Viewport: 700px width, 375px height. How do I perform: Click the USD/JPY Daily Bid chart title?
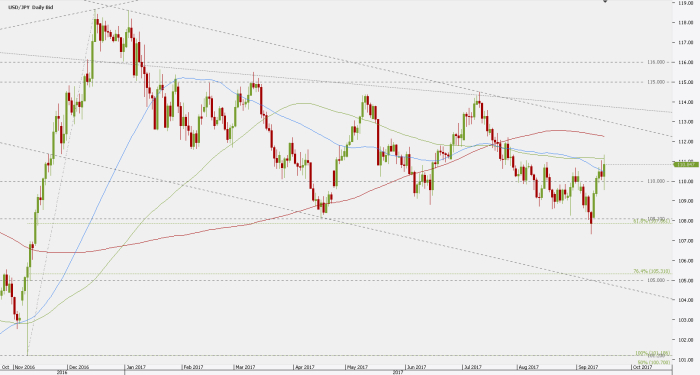(x=30, y=8)
